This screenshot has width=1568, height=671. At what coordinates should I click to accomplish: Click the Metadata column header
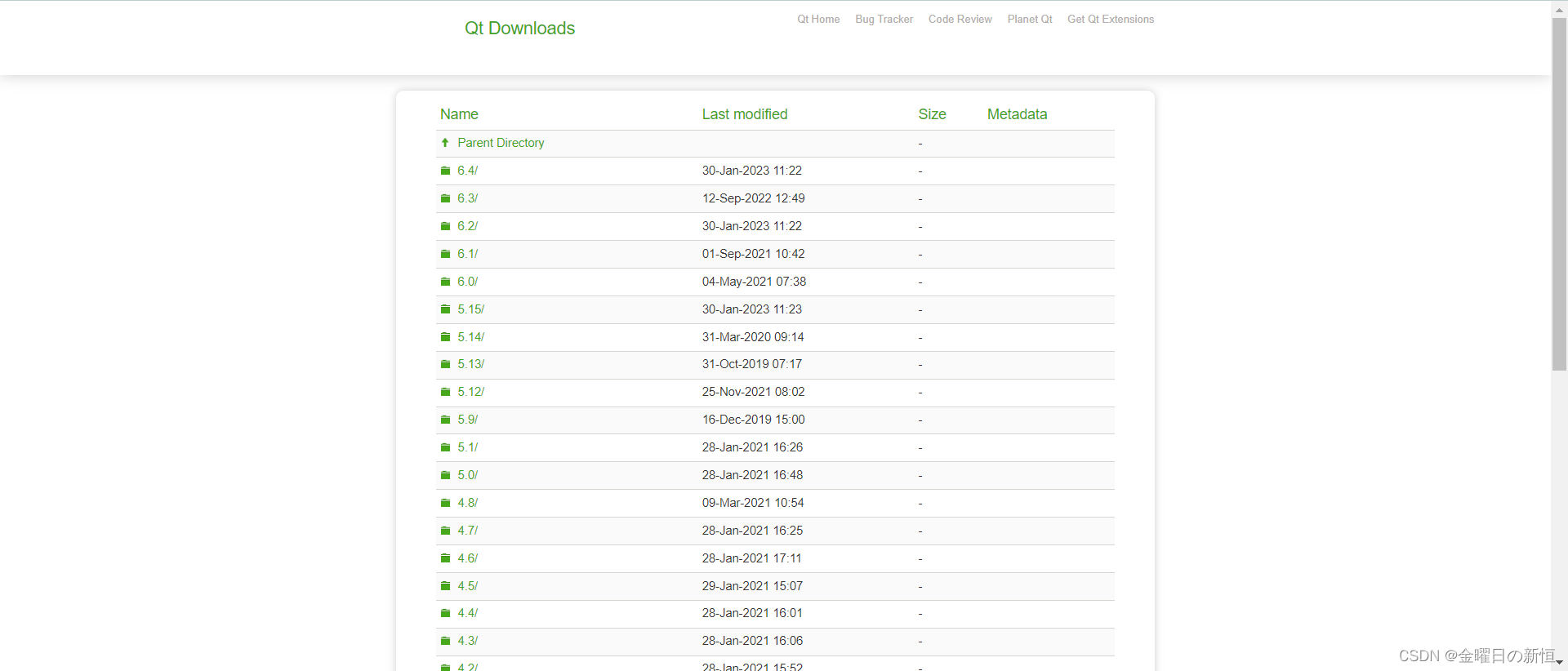(1017, 114)
